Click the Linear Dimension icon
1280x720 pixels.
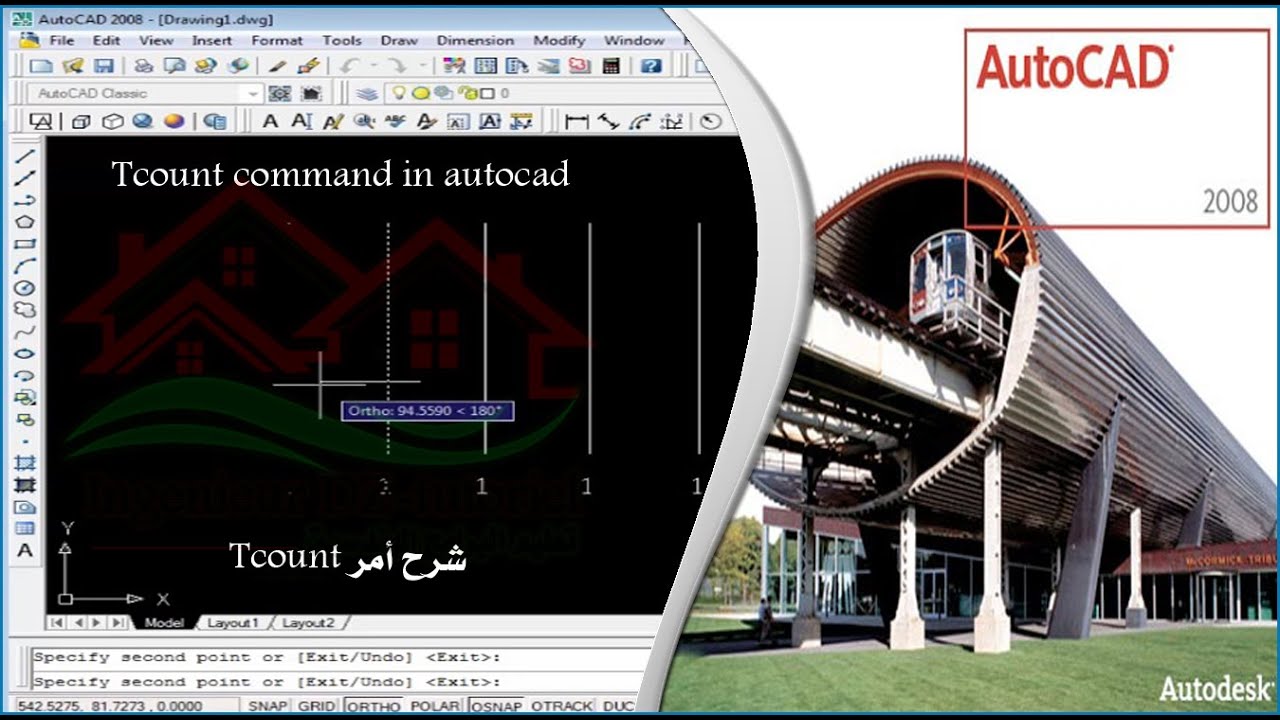[576, 121]
